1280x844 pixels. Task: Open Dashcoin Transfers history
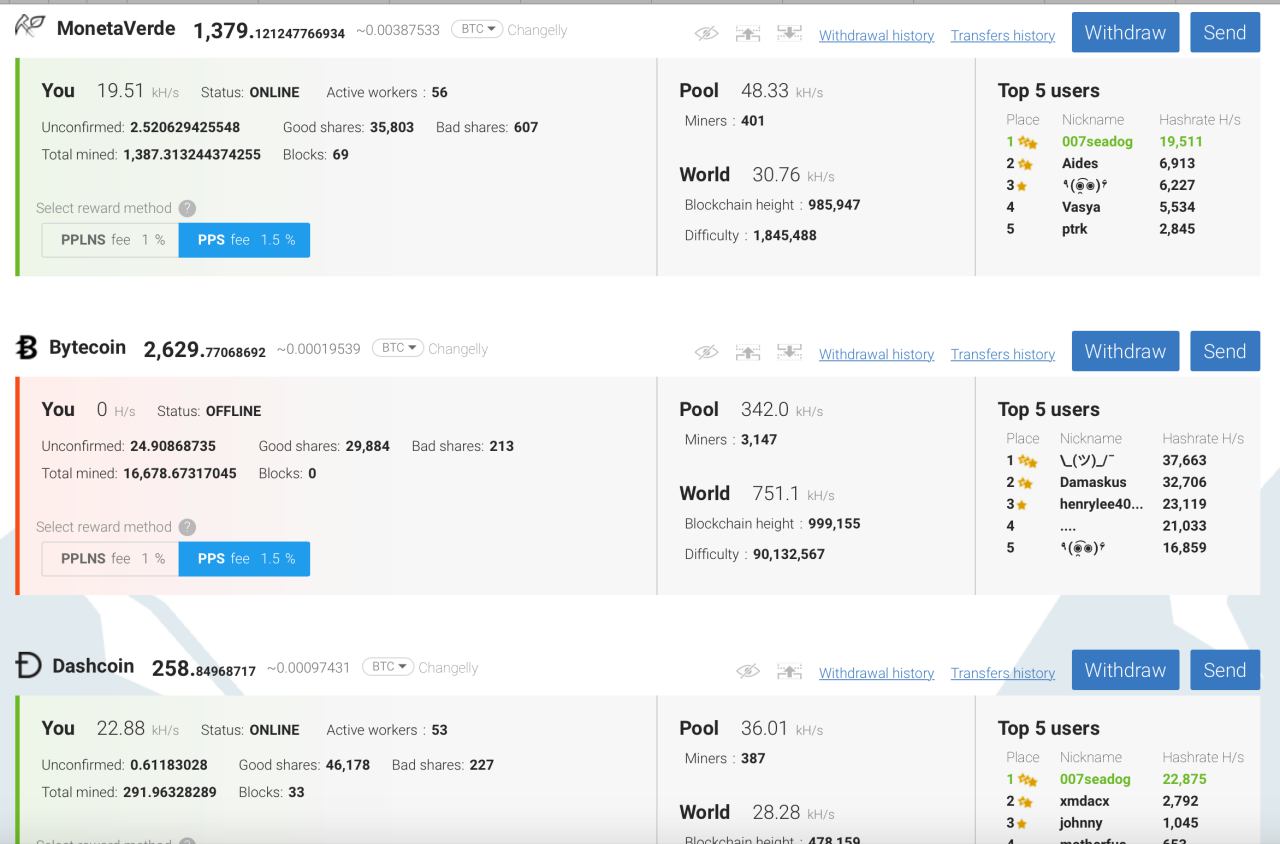(1003, 674)
